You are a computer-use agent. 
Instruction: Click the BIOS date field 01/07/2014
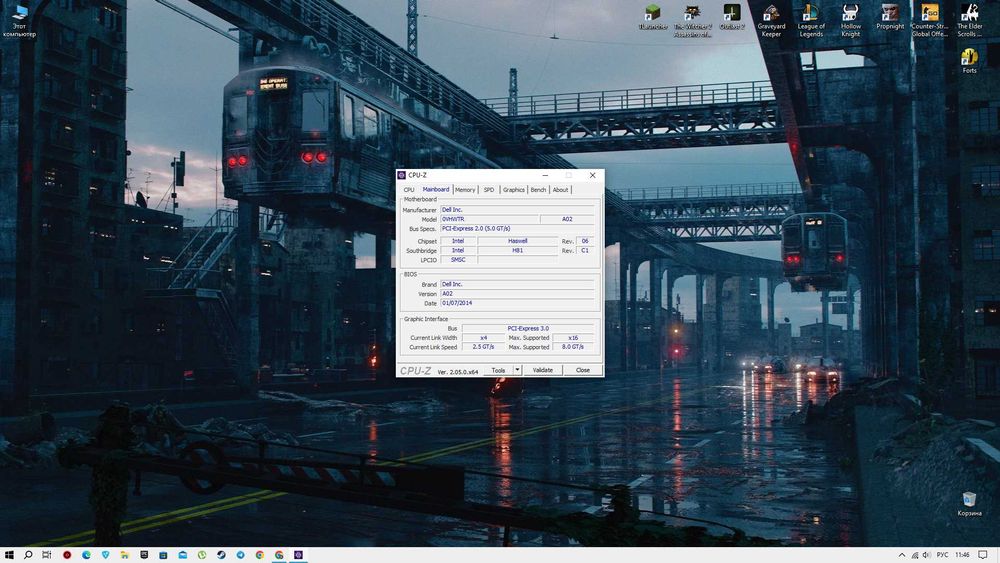click(x=517, y=303)
